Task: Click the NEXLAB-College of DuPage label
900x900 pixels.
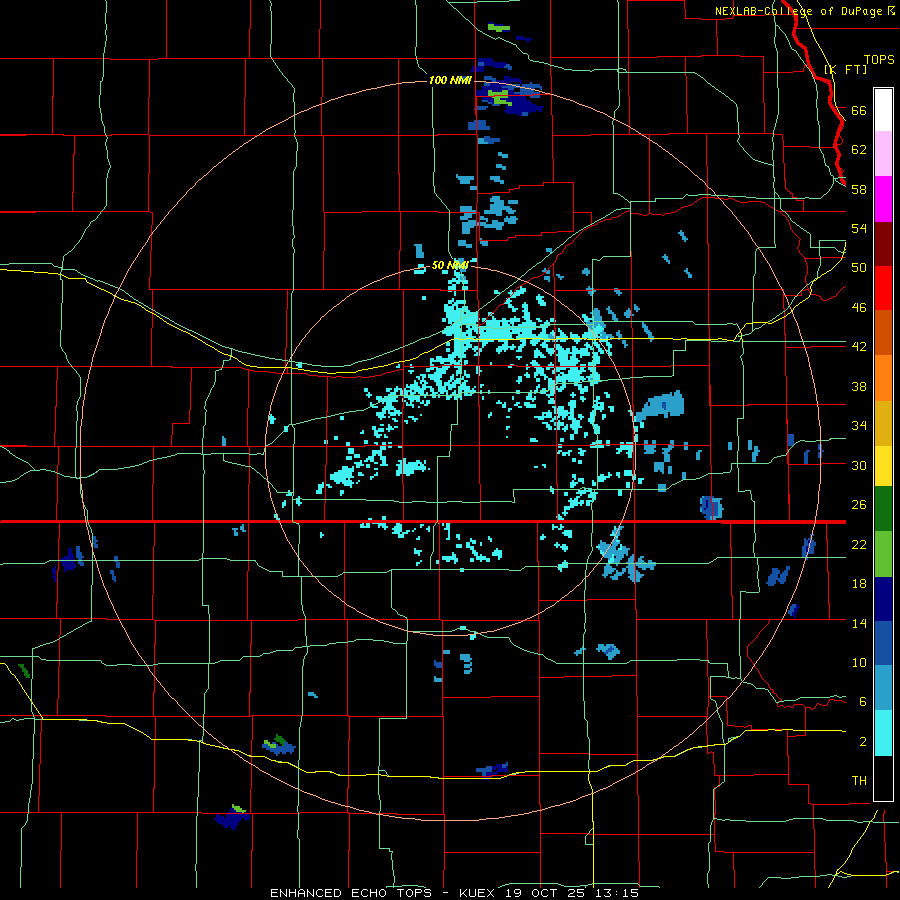Action: coord(800,11)
